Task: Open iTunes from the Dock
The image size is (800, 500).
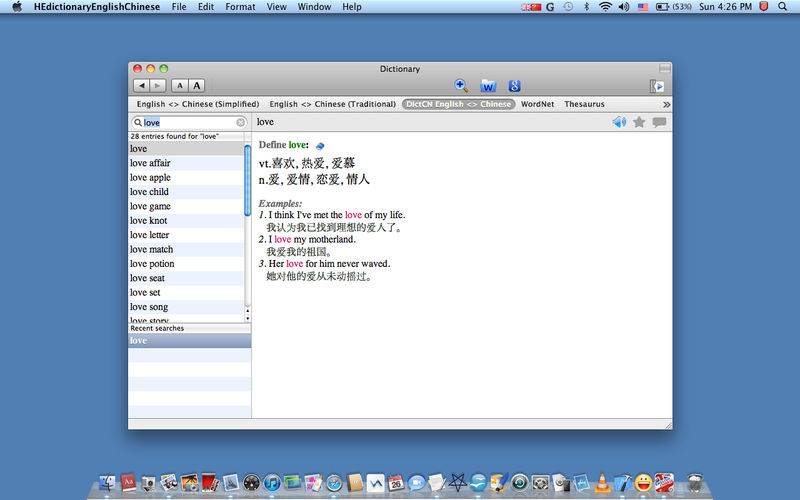Action: tap(272, 482)
